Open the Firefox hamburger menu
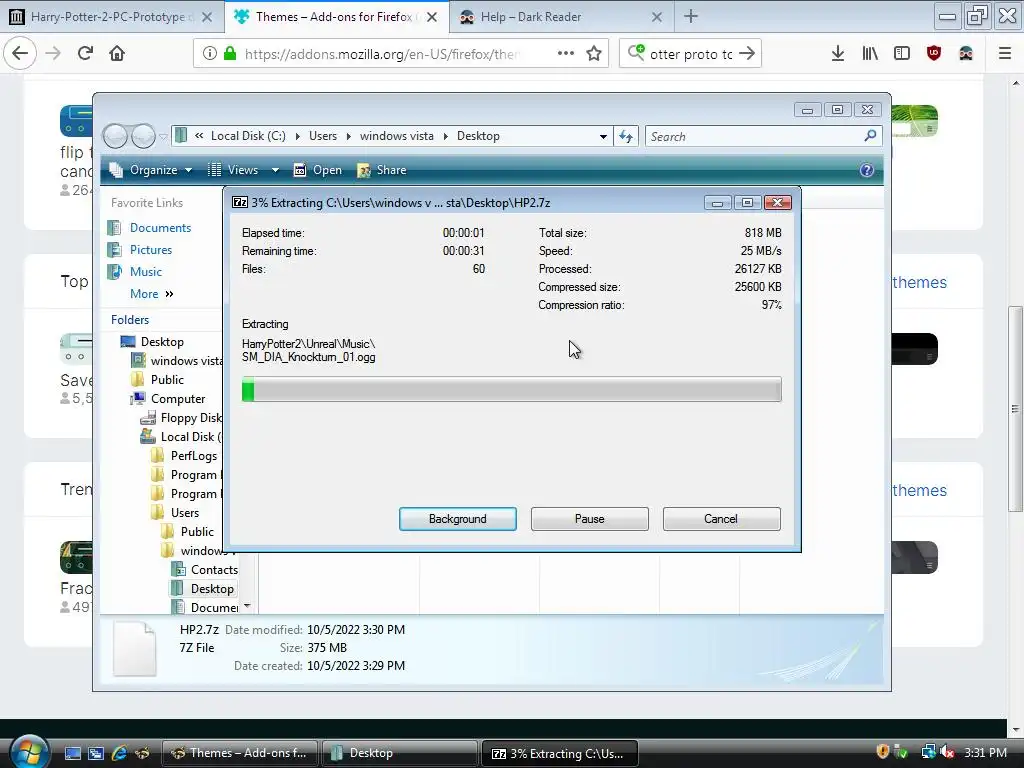 [1005, 54]
